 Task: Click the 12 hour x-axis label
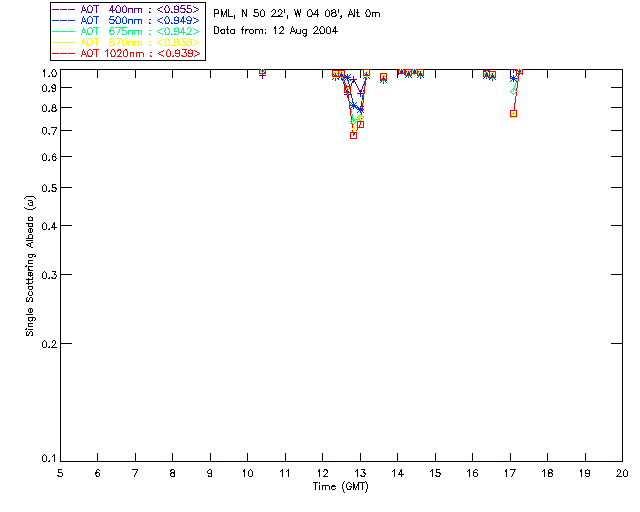coord(322,473)
